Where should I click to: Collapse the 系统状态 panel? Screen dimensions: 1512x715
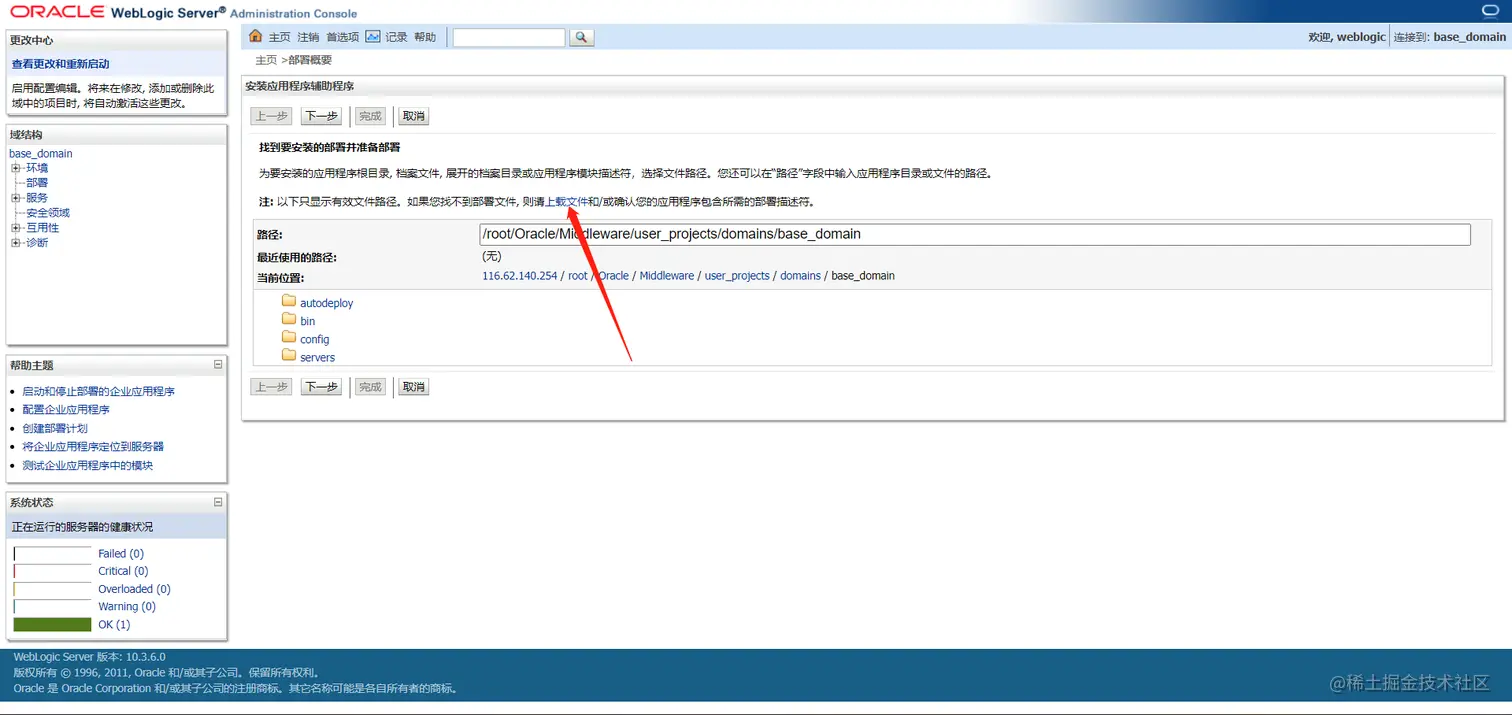pyautogui.click(x=218, y=502)
